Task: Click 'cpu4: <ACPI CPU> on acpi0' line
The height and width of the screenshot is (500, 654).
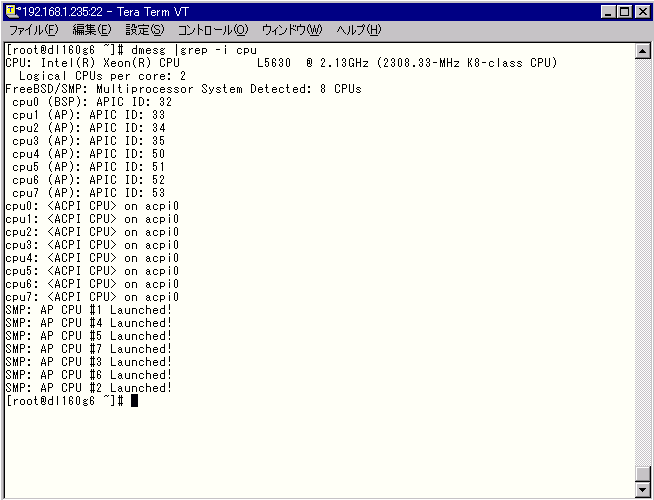Action: [x=92, y=258]
